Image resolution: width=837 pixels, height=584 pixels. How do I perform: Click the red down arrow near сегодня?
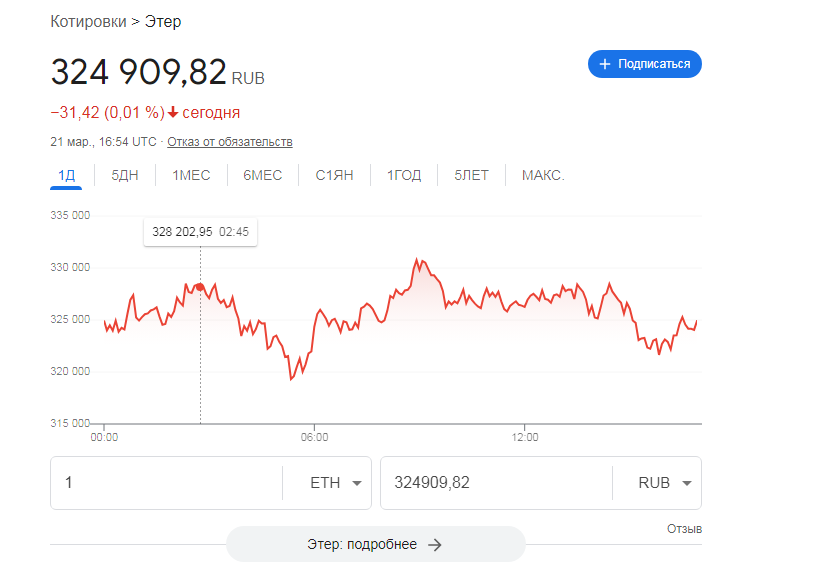(173, 112)
